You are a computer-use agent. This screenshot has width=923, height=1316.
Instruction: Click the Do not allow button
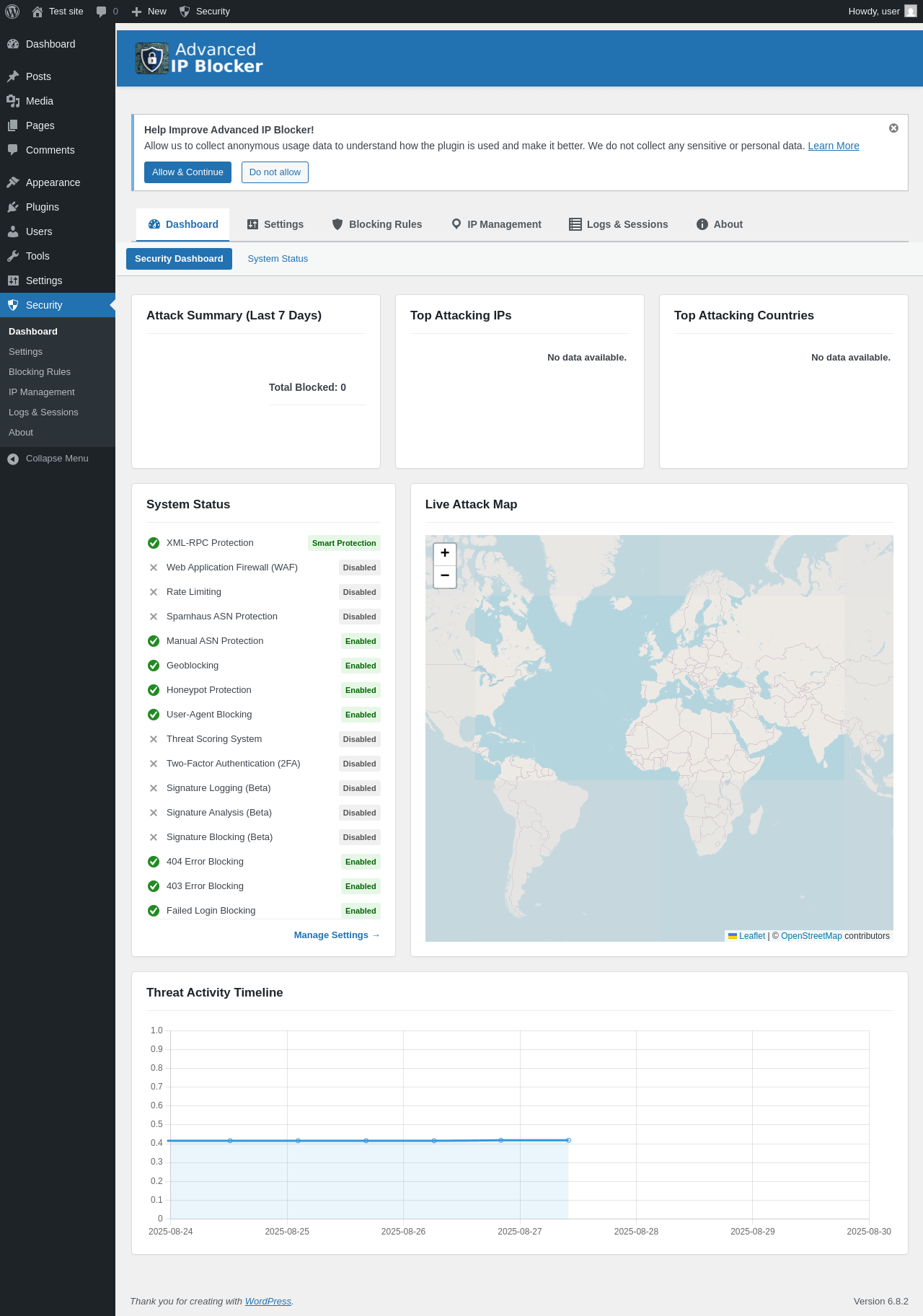(275, 172)
